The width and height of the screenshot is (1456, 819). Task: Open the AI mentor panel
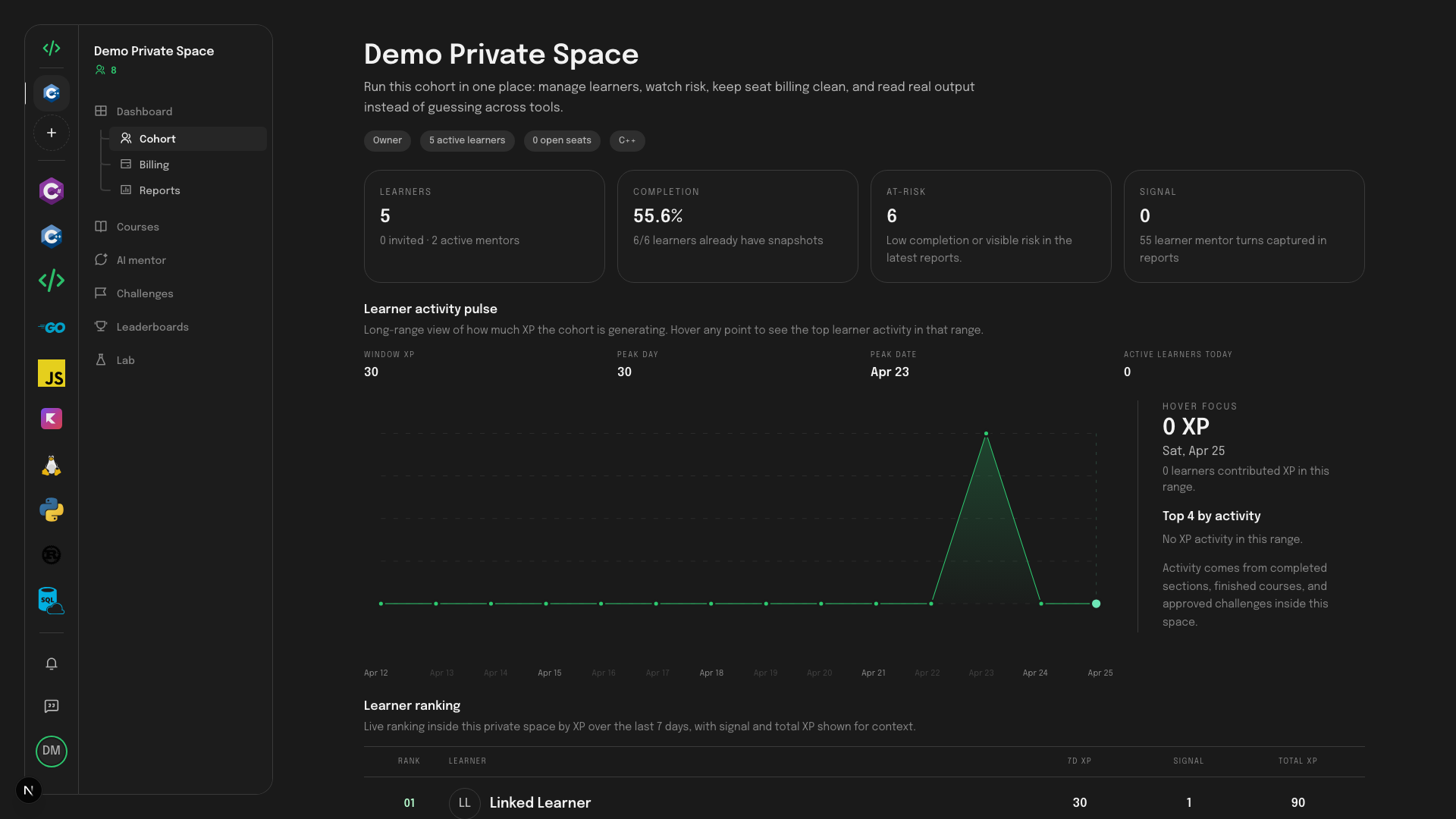(141, 260)
